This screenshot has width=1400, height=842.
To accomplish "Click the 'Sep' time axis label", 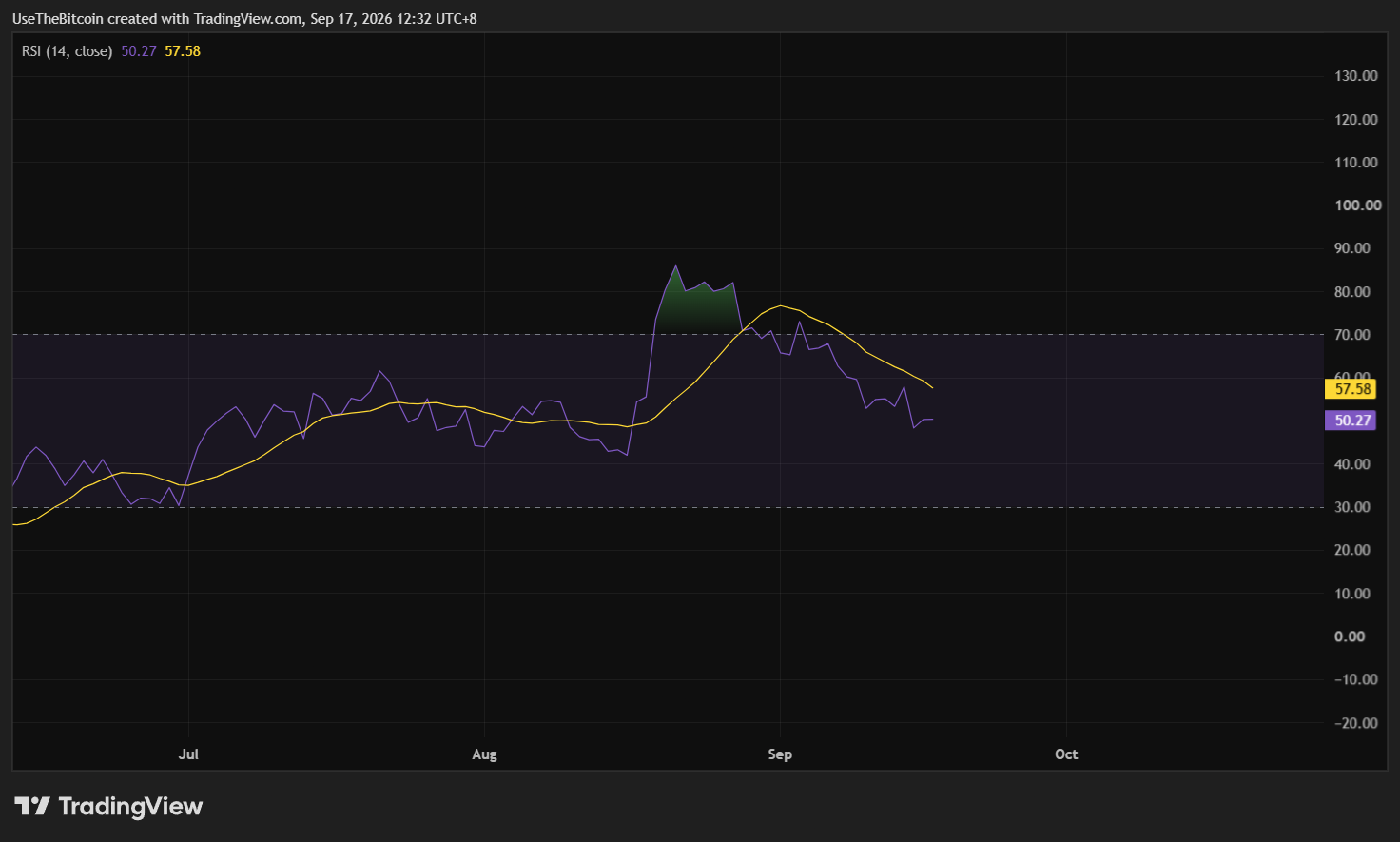I will click(x=780, y=754).
